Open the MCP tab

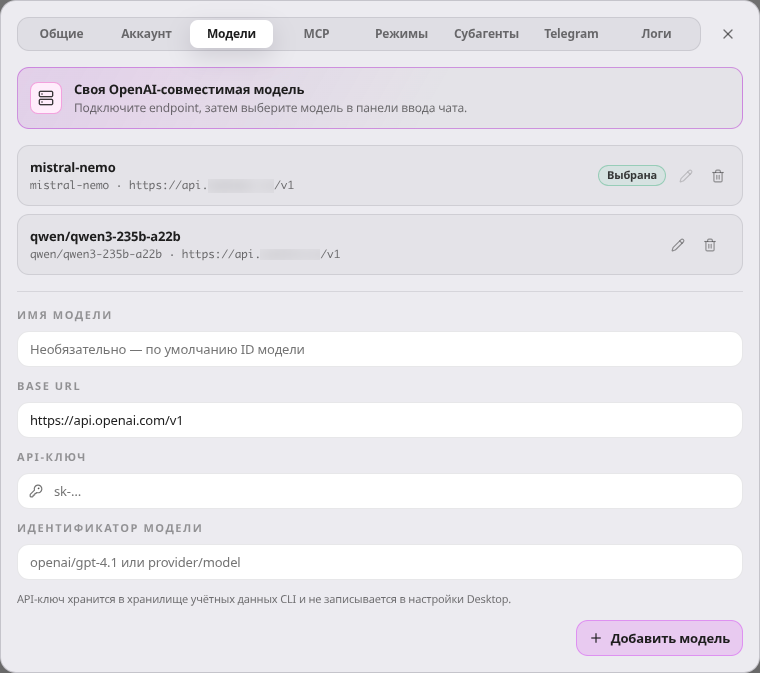pos(316,34)
